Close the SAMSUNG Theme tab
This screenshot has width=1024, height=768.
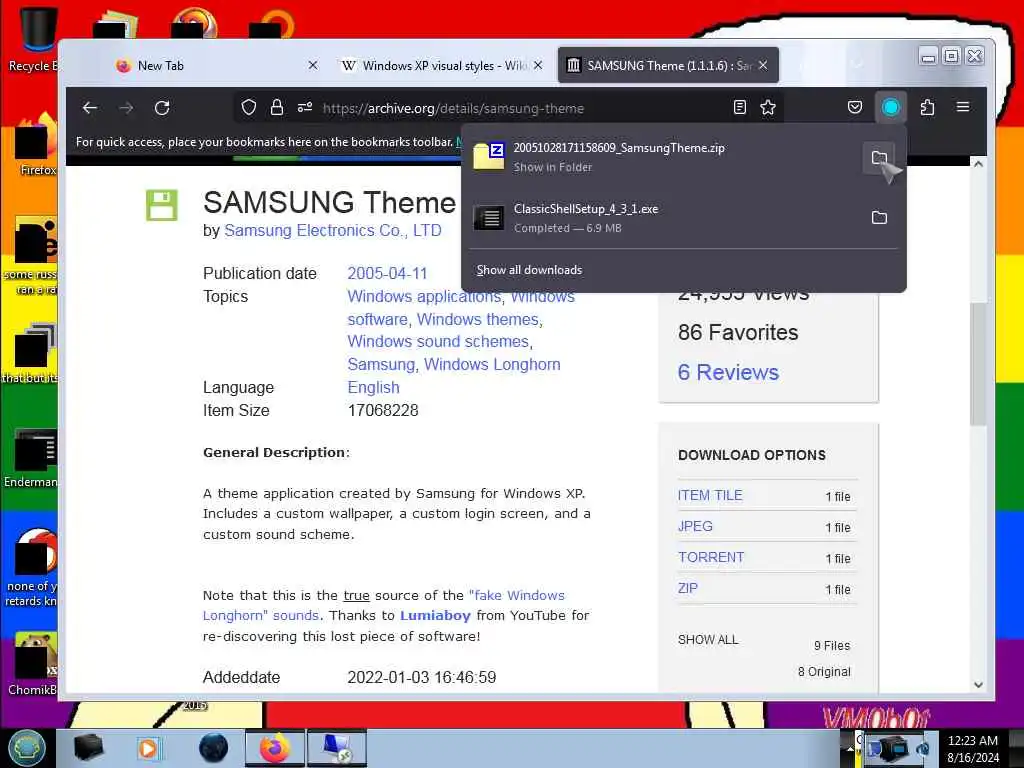(x=763, y=65)
